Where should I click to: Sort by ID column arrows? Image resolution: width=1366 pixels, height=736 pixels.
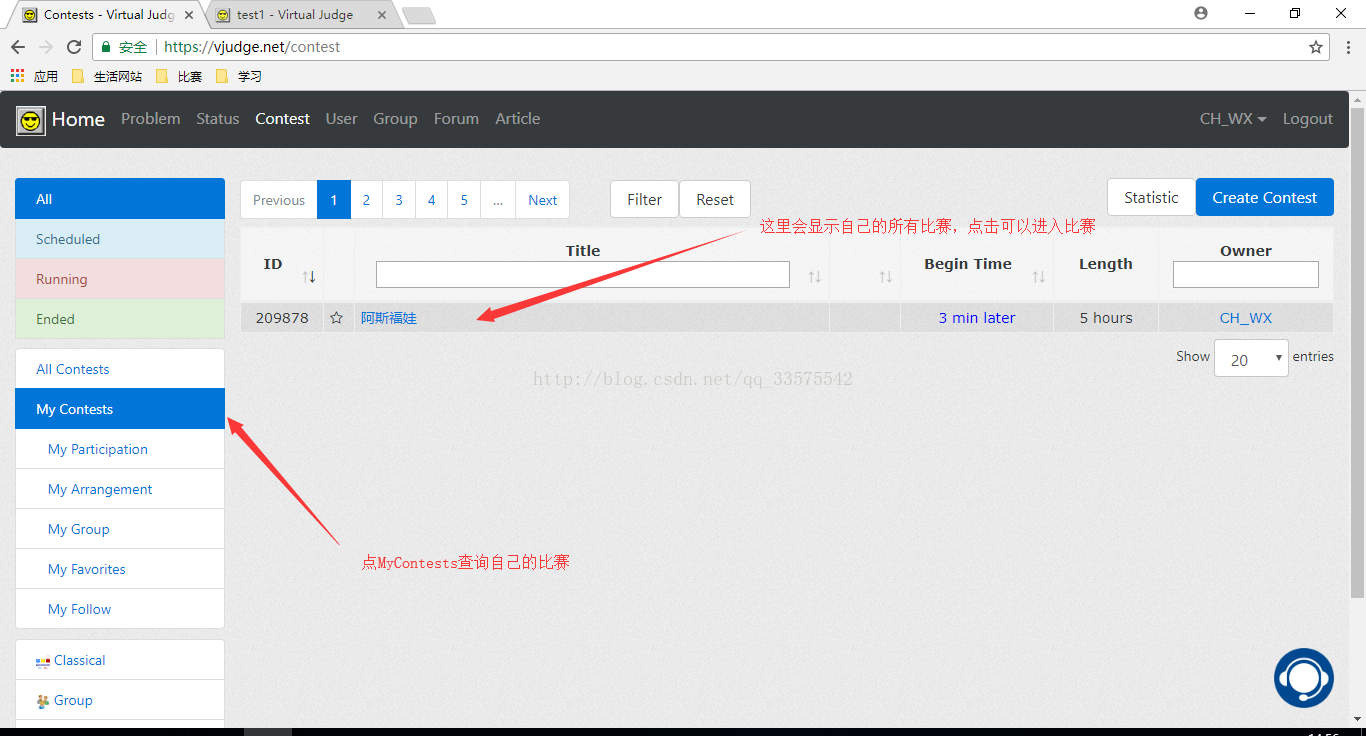point(309,276)
